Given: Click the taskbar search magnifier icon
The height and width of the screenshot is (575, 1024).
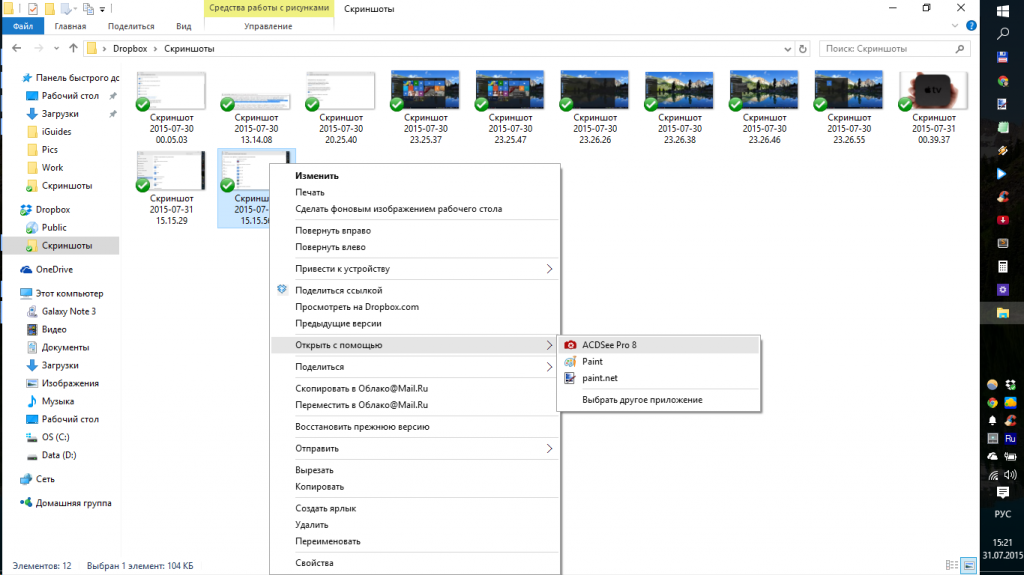Looking at the screenshot, I should [1003, 33].
